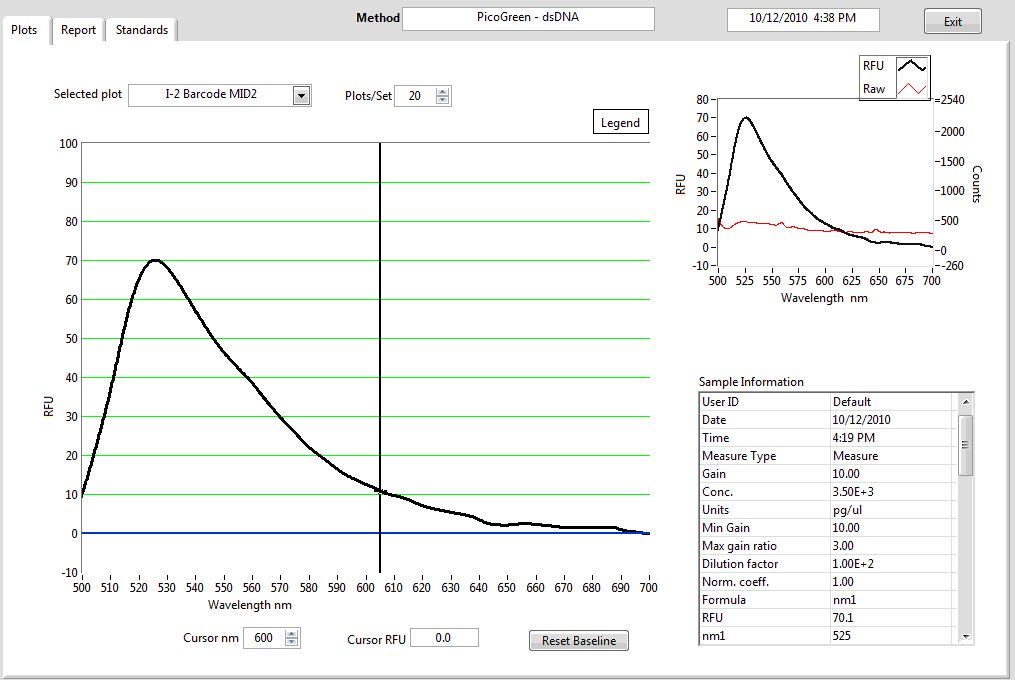This screenshot has height=680, width=1015.
Task: Click the Method field PicoGreen - dsDNA
Action: [x=528, y=18]
